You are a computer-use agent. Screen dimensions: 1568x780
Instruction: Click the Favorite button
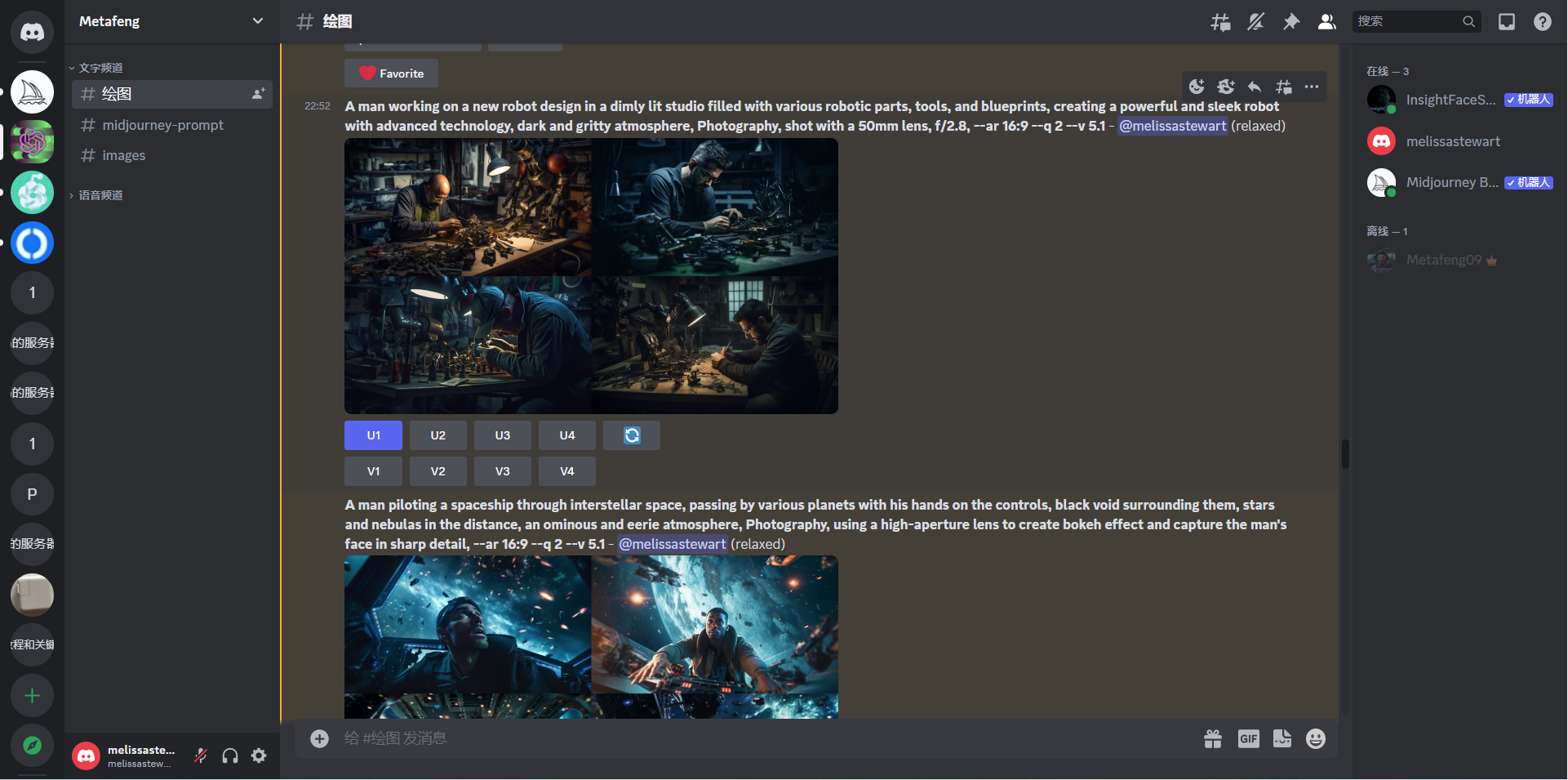click(391, 74)
